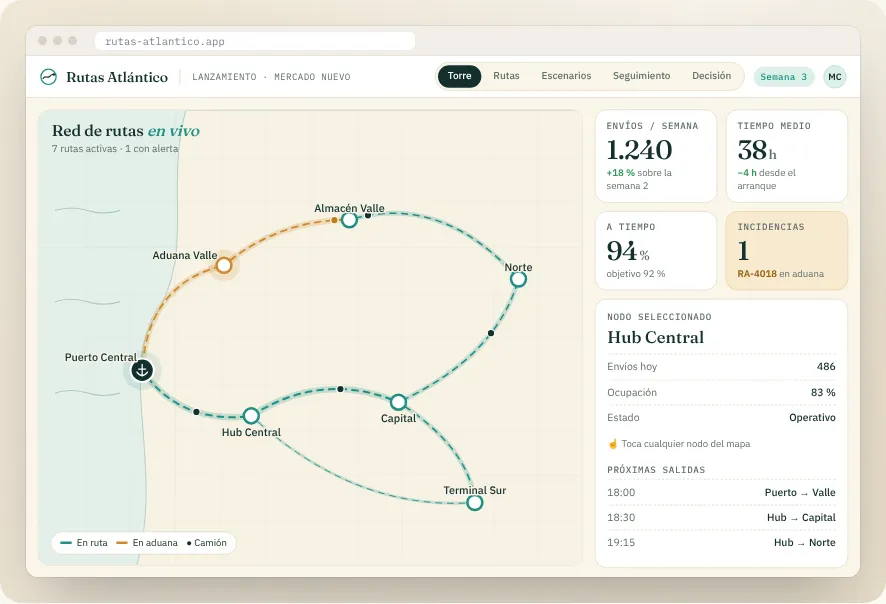Click the En aduana legend entry
Viewport: 886px width, 604px height.
coord(147,543)
